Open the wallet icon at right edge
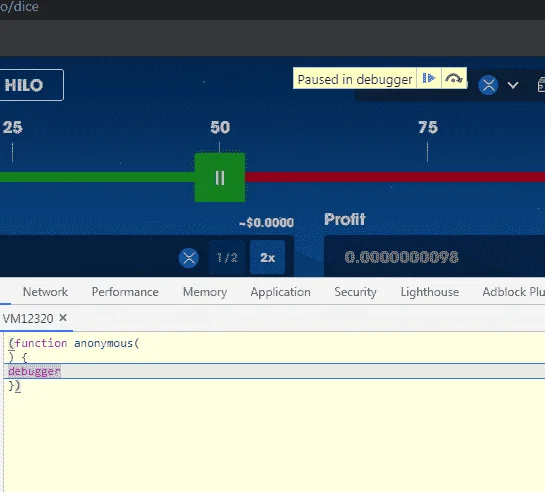Image resolution: width=545 pixels, height=492 pixels. [541, 85]
